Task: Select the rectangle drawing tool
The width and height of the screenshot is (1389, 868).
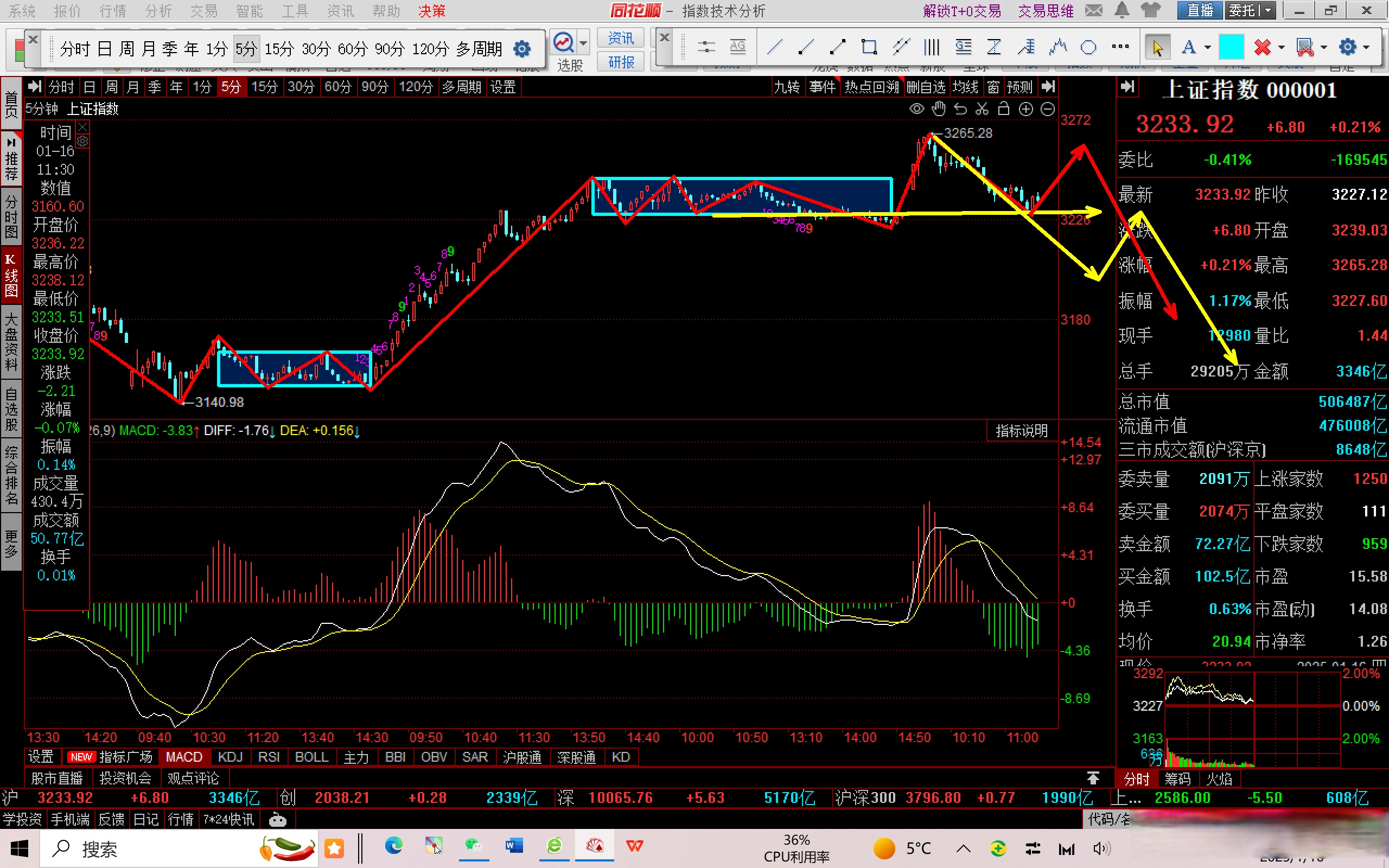Action: (869, 47)
